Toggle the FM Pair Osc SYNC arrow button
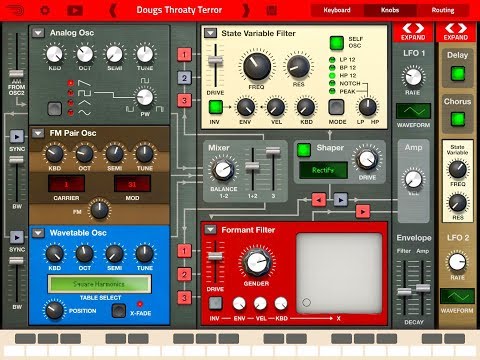480x360 pixels. click(x=17, y=136)
